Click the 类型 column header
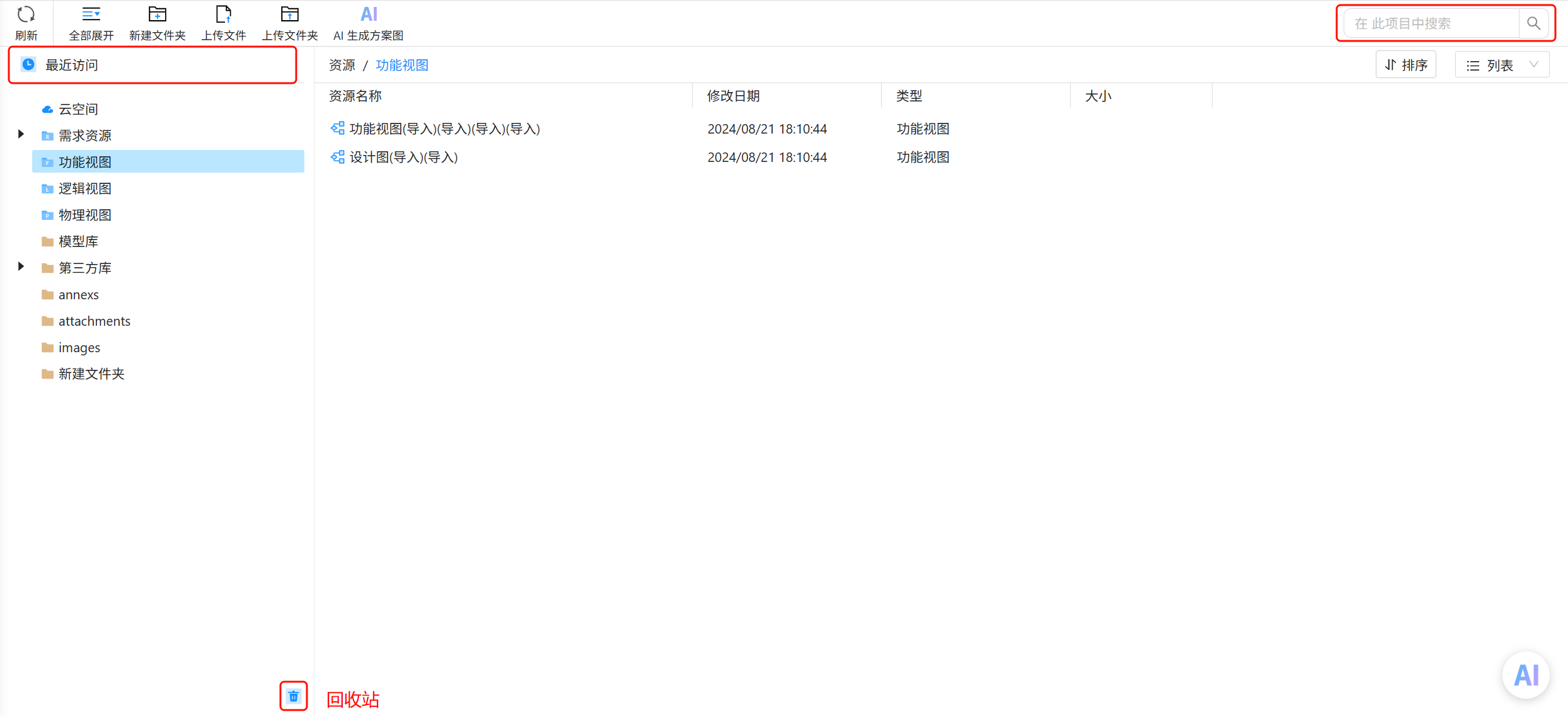Viewport: 1568px width, 717px height. pyautogui.click(x=909, y=96)
